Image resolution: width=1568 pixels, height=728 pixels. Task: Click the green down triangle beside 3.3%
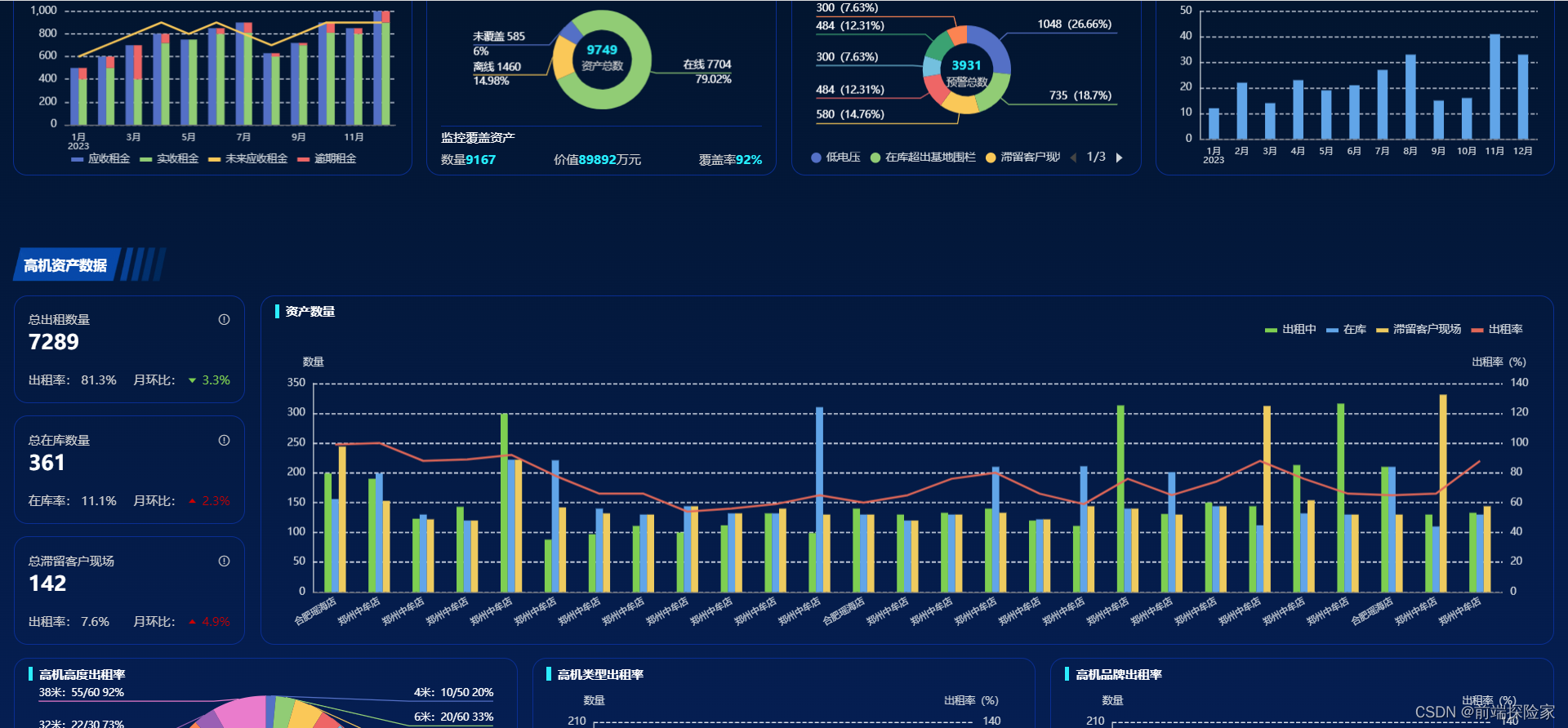(x=193, y=380)
